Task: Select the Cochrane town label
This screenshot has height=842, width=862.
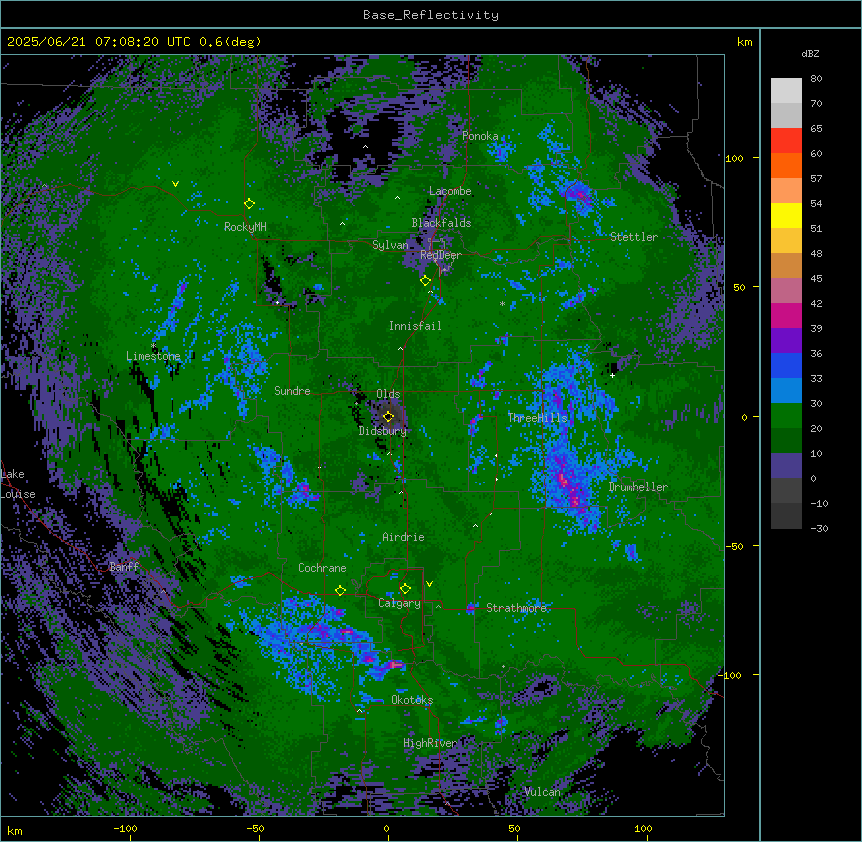Action: tap(322, 568)
